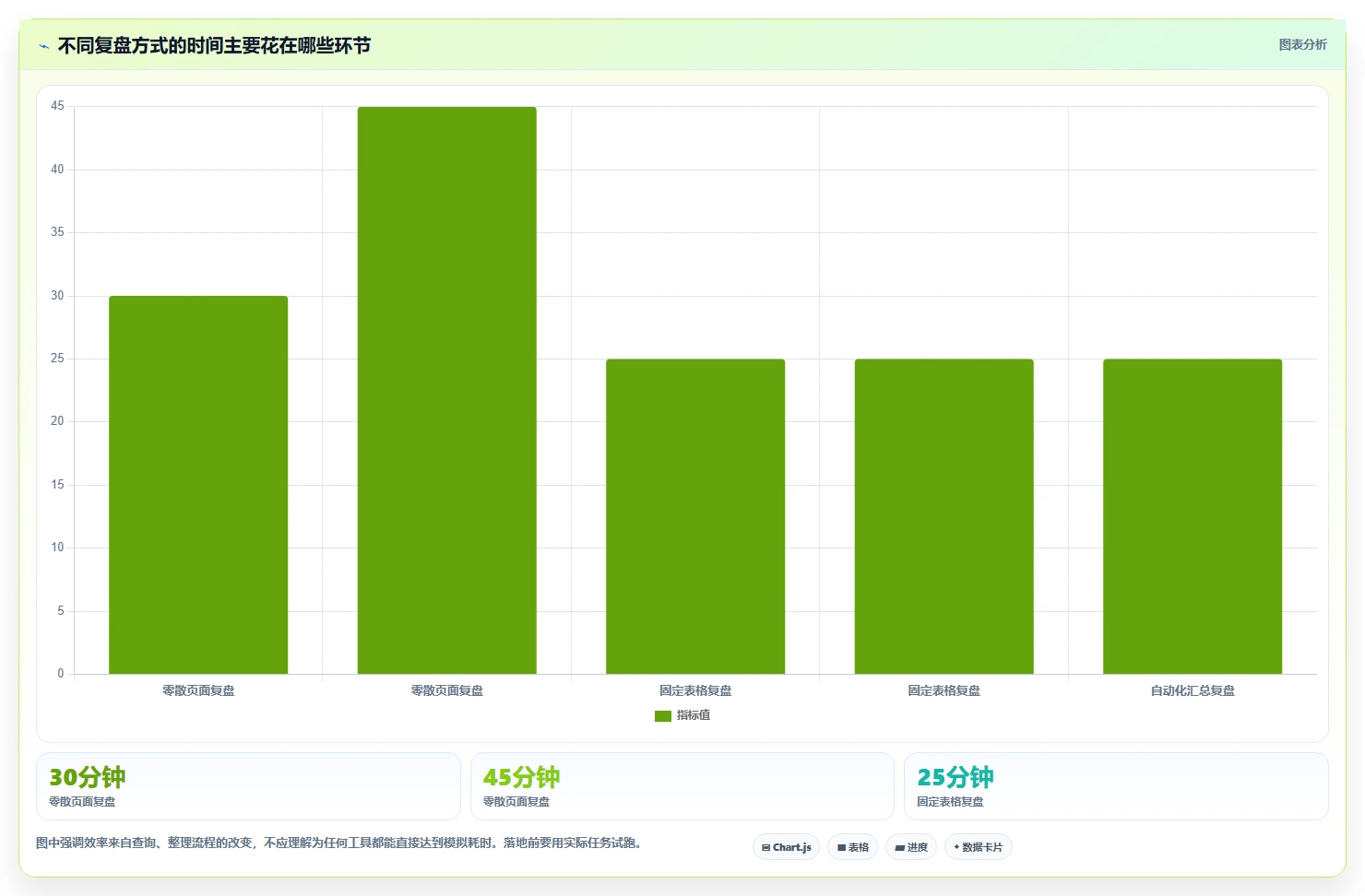
Task: Choose the 进度 tag pill
Action: tap(911, 847)
